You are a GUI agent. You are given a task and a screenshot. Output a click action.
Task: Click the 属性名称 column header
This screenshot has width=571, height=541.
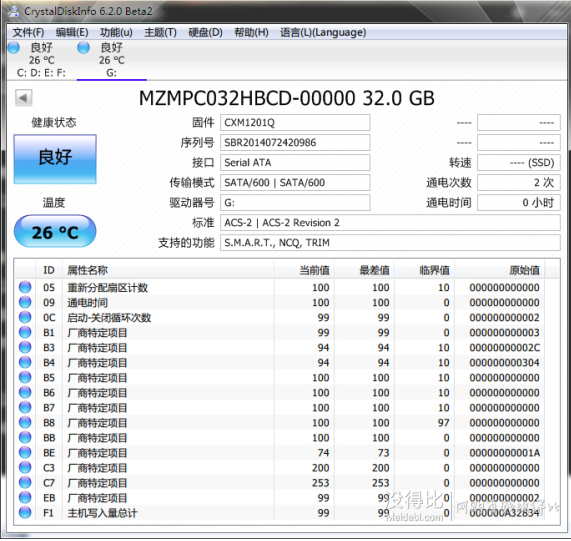(168, 270)
